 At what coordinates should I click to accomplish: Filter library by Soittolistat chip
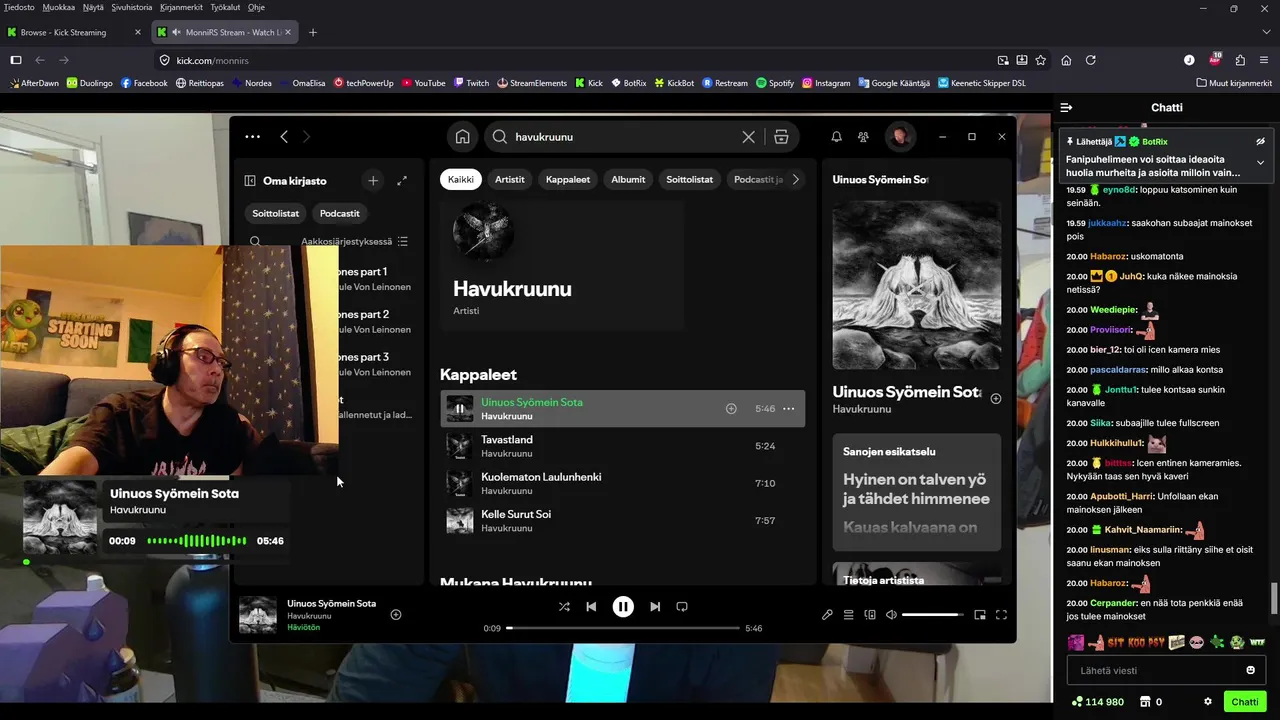click(276, 213)
